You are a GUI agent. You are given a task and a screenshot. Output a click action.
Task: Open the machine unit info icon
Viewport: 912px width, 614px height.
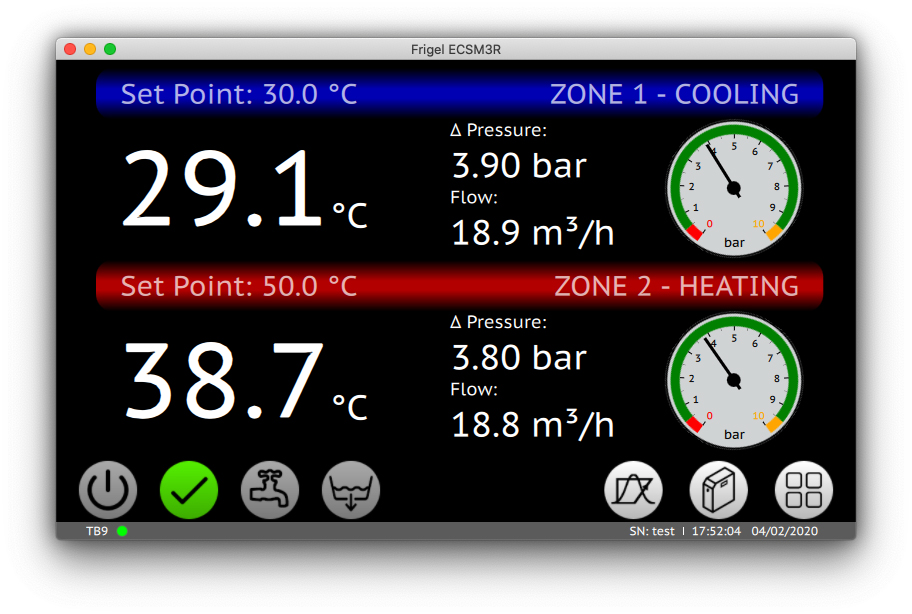719,490
